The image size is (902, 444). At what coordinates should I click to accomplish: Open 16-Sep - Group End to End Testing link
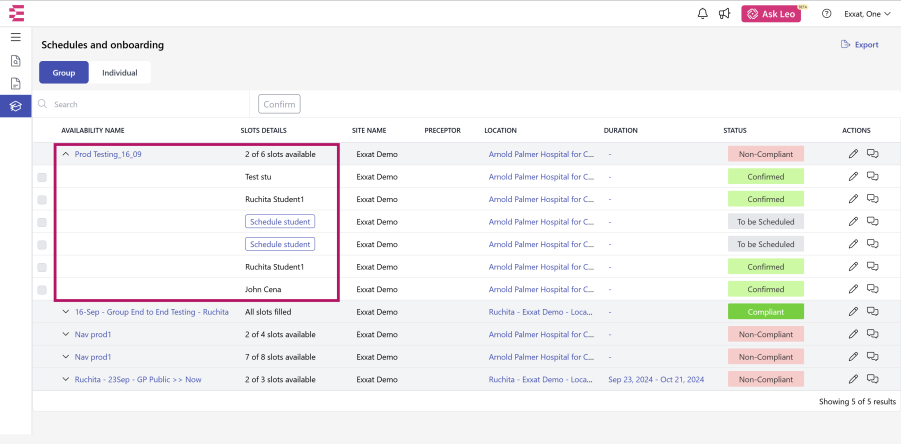tap(152, 312)
